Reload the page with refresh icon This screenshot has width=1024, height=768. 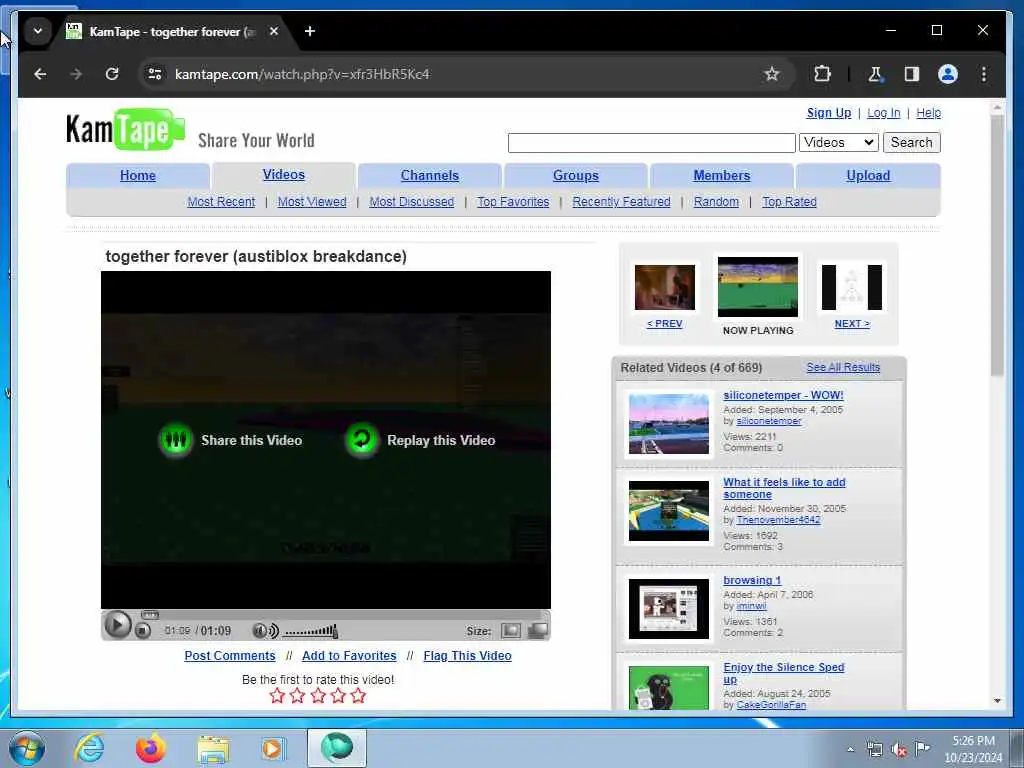(112, 74)
